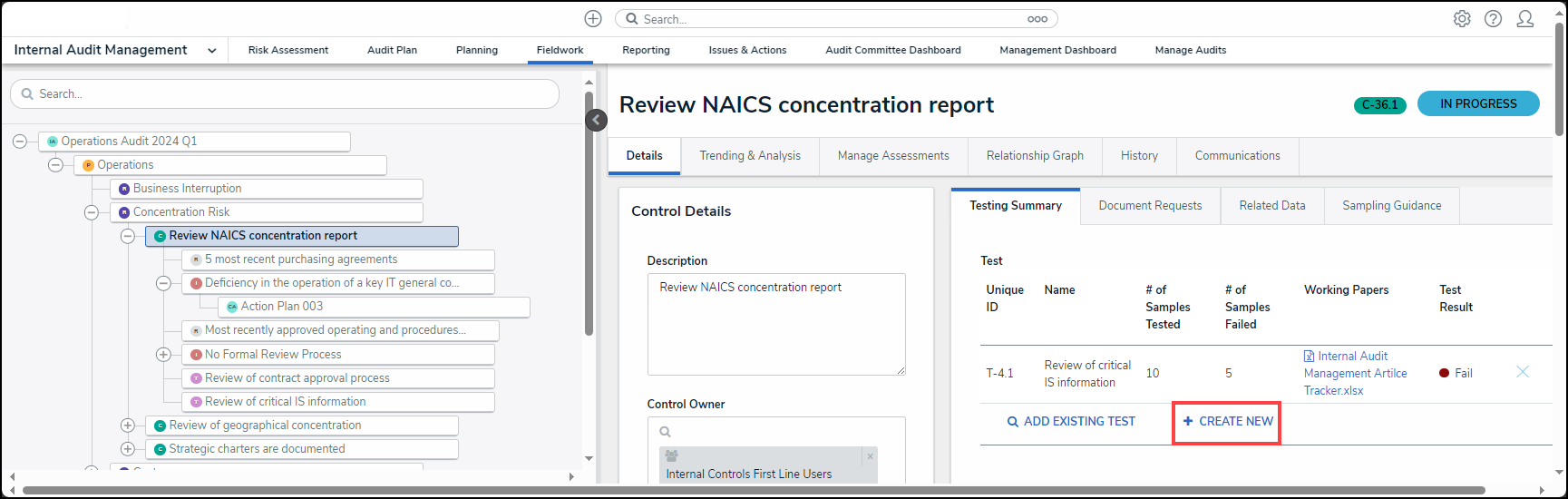Click Add Existing Test
This screenshot has width=1568, height=499.
click(x=1071, y=422)
